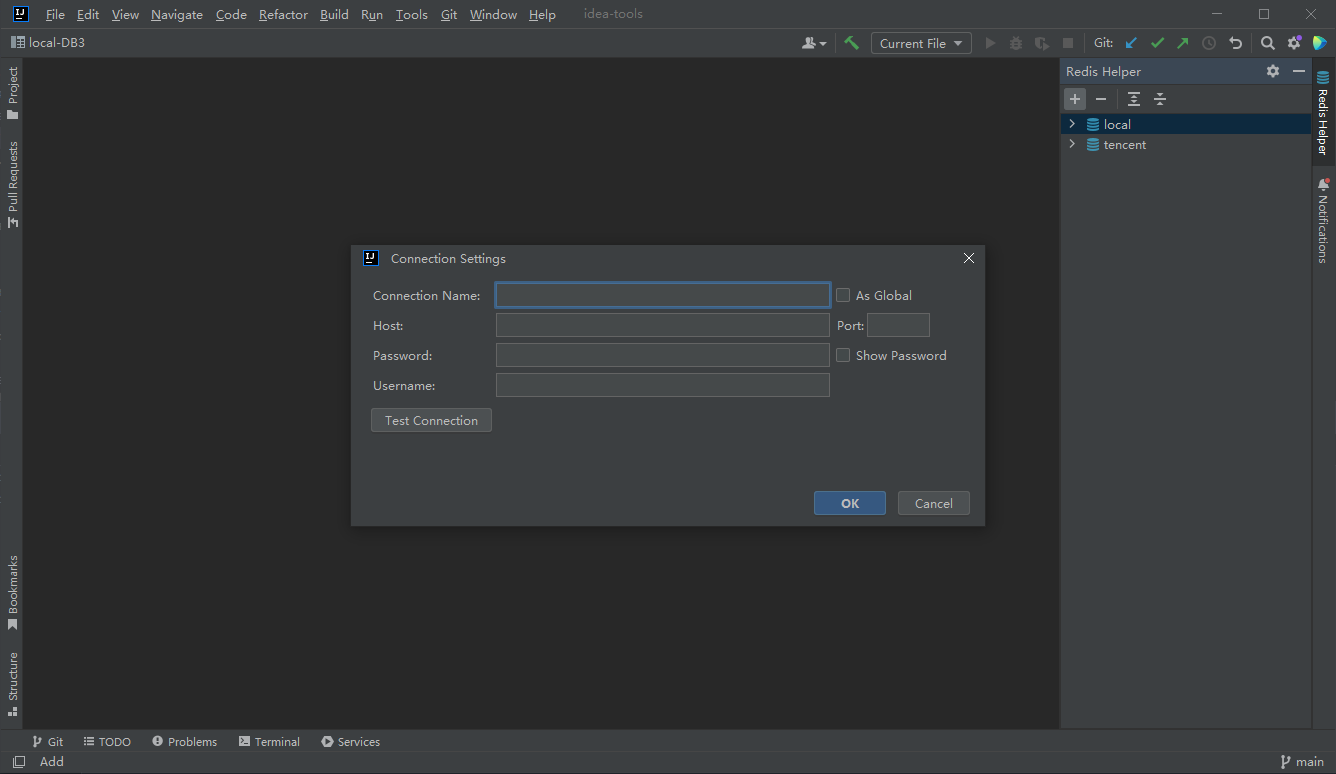Open the Run menu
Image resolution: width=1336 pixels, height=774 pixels.
372,14
